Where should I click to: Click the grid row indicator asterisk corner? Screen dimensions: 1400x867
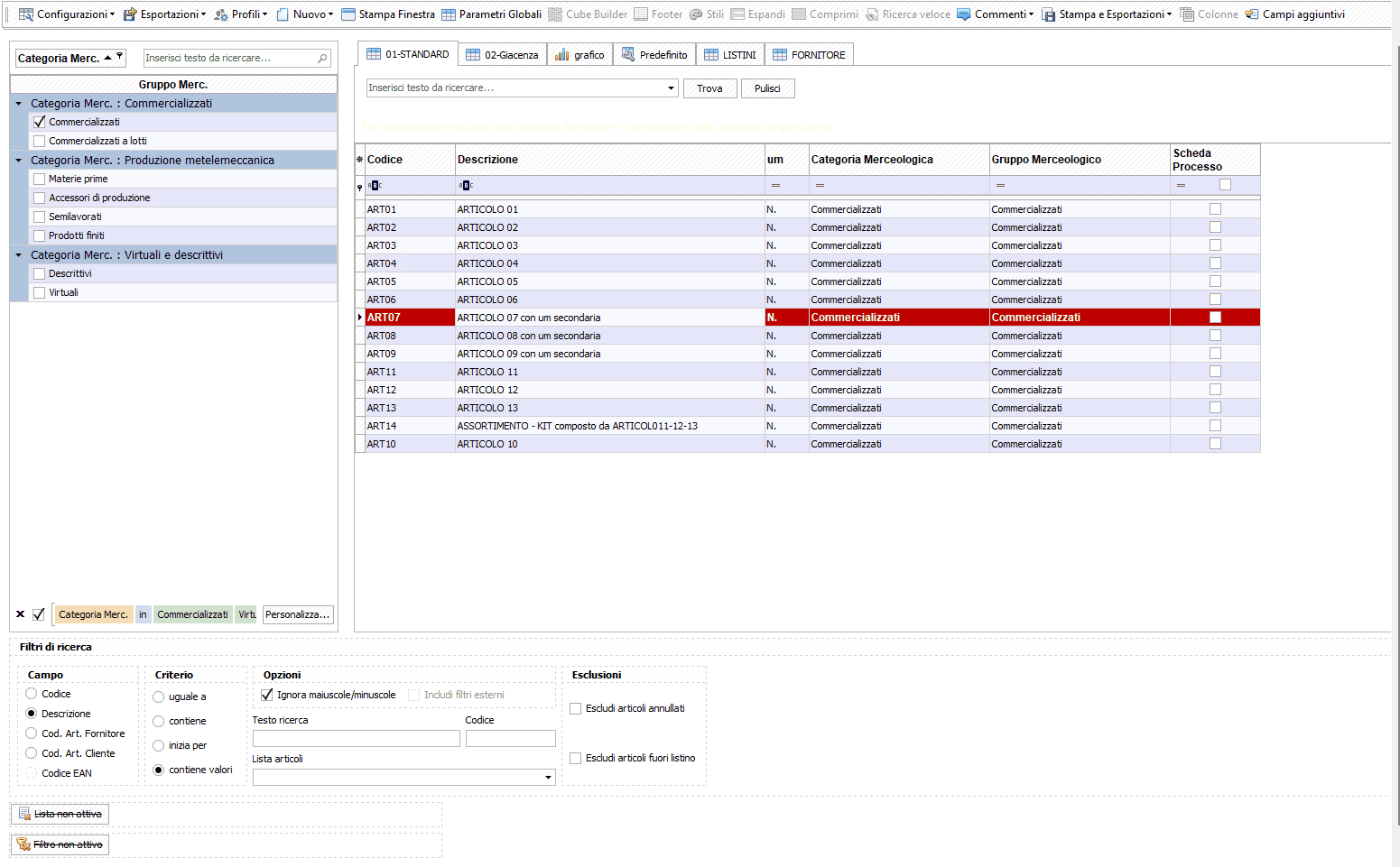coord(359,160)
